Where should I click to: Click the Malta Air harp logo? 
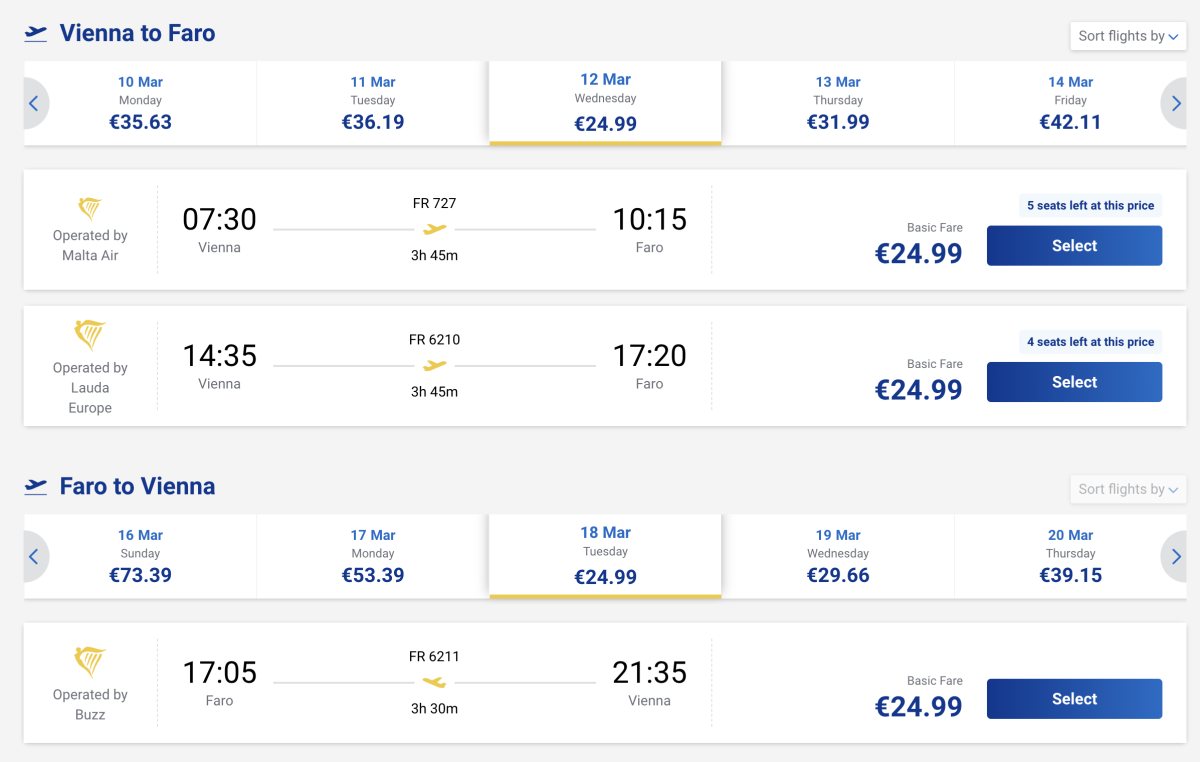(90, 208)
